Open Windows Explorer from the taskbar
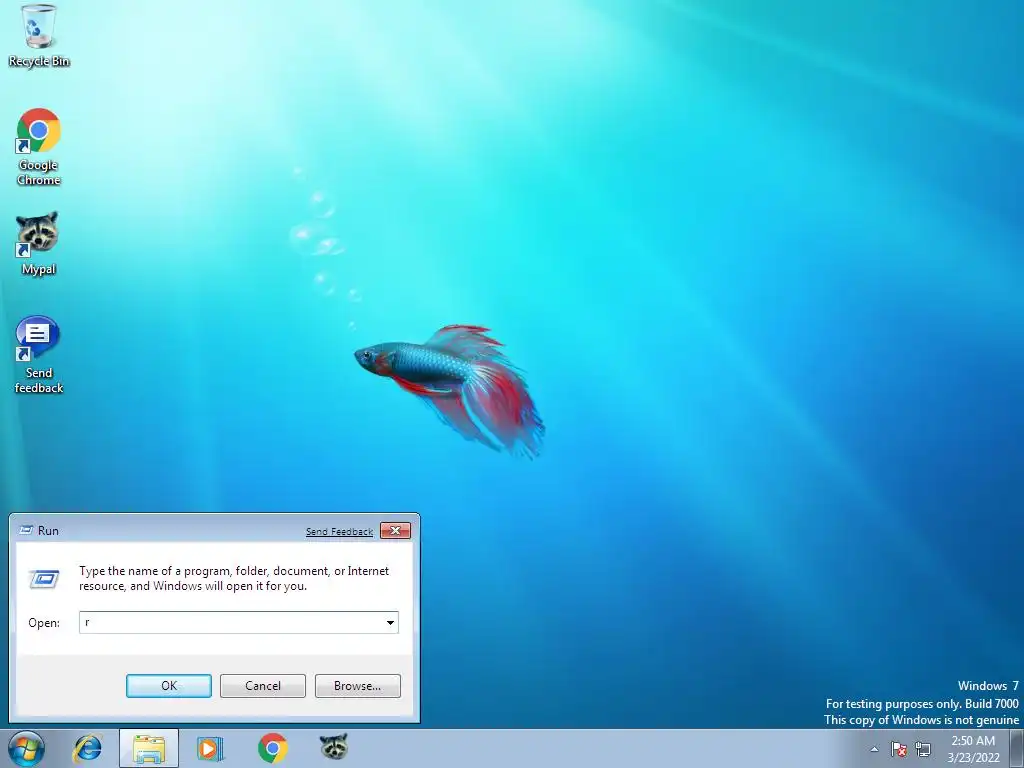The height and width of the screenshot is (768, 1024). coord(149,748)
